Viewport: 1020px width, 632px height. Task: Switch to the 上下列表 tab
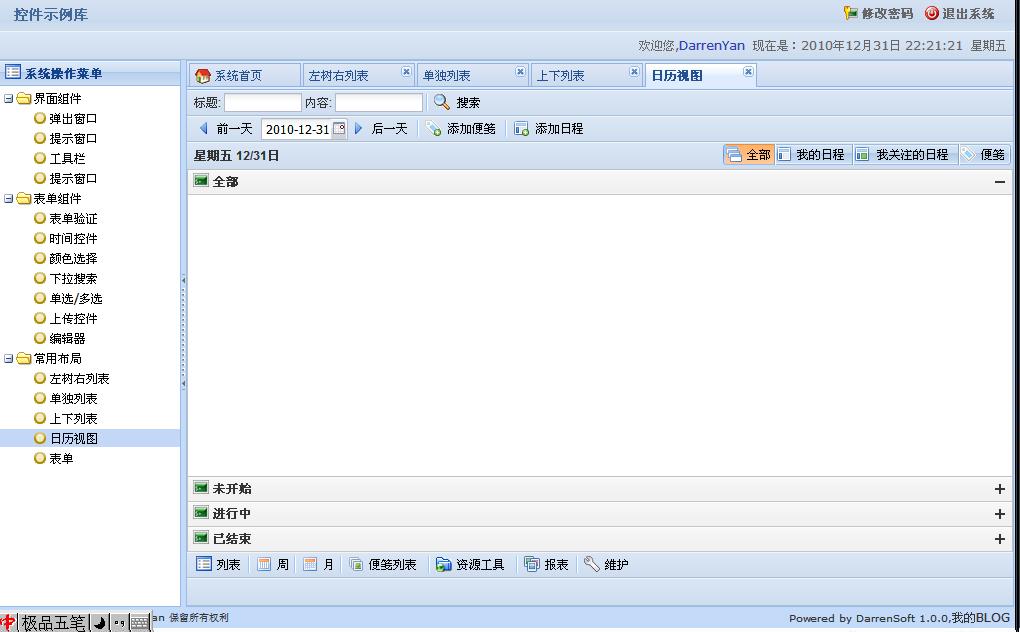pyautogui.click(x=561, y=76)
